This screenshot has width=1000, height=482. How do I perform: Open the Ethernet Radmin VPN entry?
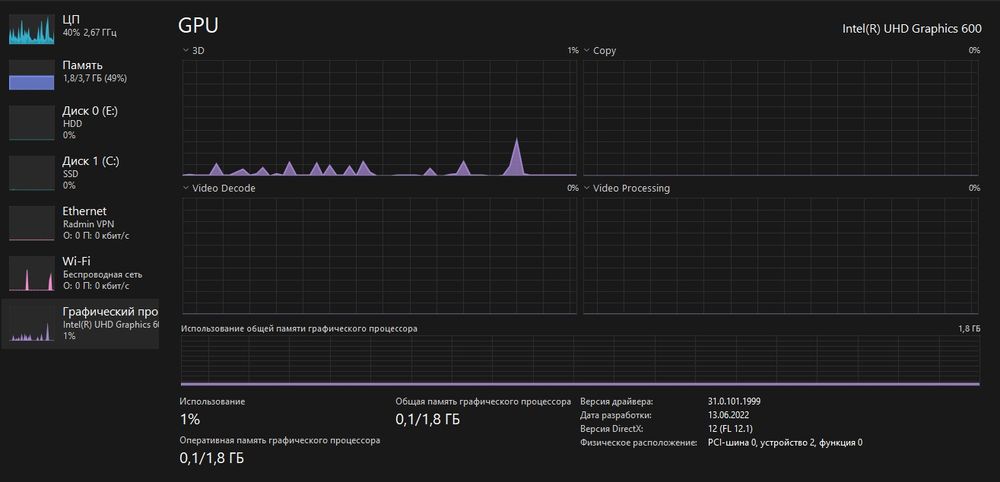click(x=80, y=223)
